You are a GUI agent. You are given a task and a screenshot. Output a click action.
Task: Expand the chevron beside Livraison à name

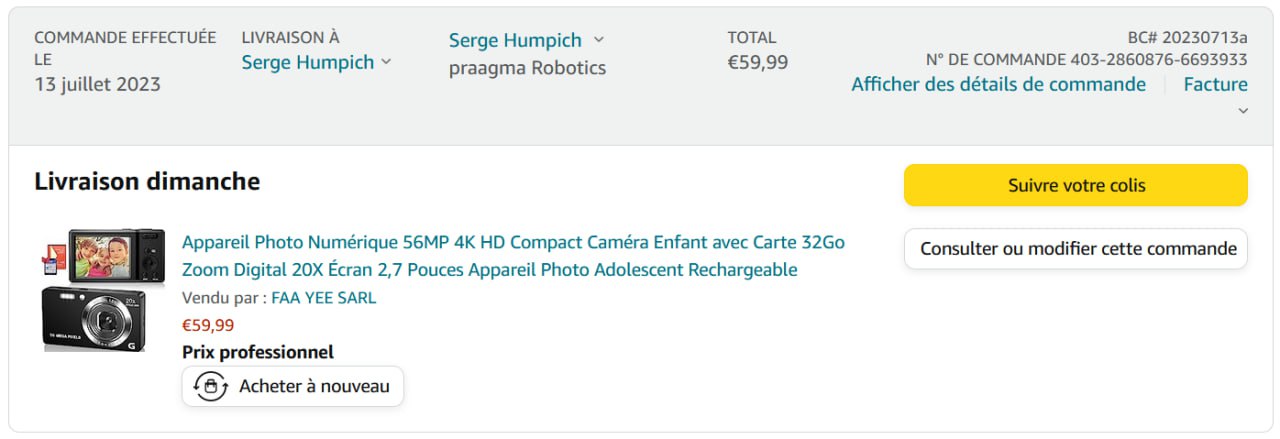click(x=387, y=62)
